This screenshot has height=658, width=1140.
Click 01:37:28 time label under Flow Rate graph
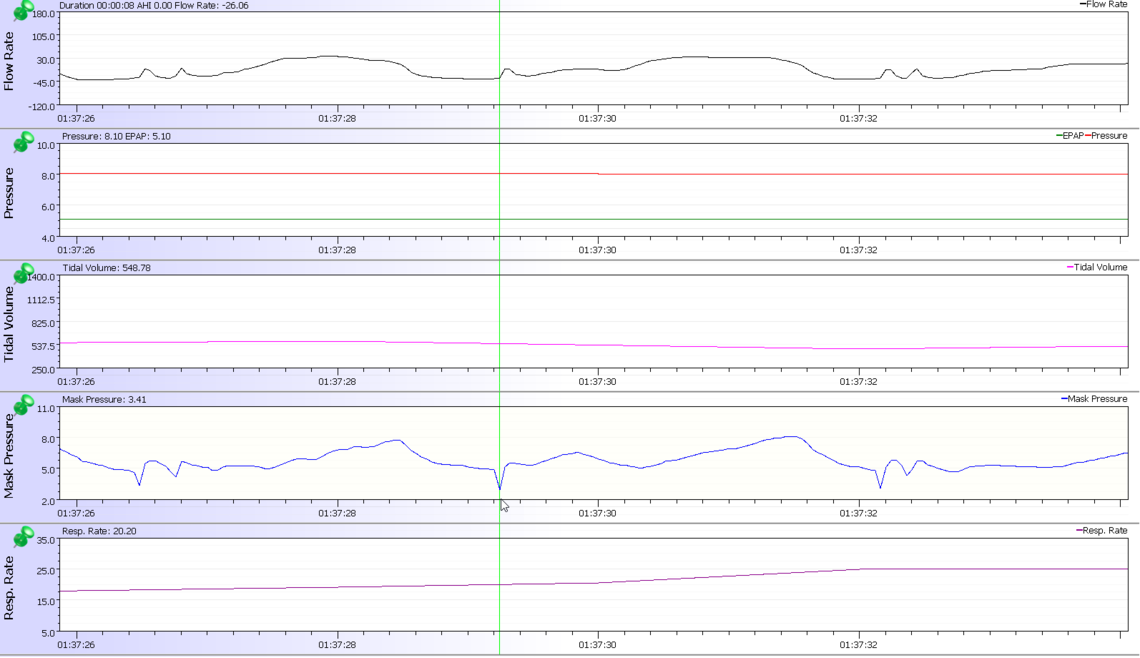(337, 119)
